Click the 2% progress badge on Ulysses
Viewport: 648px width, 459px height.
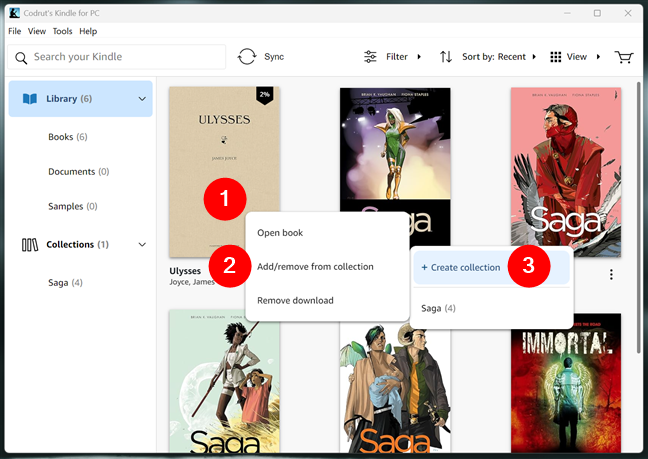264,95
